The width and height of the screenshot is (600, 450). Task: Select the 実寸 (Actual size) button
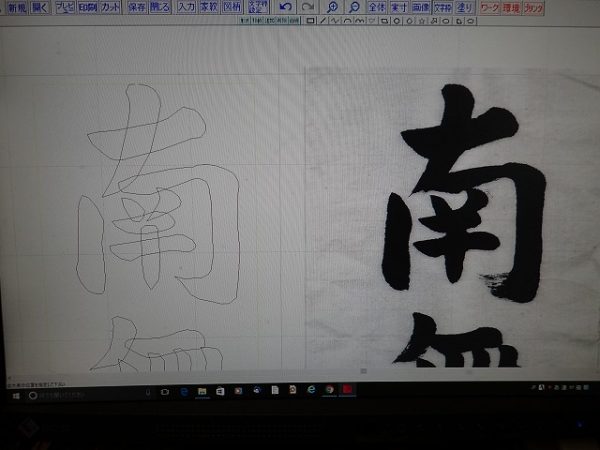[x=399, y=7]
